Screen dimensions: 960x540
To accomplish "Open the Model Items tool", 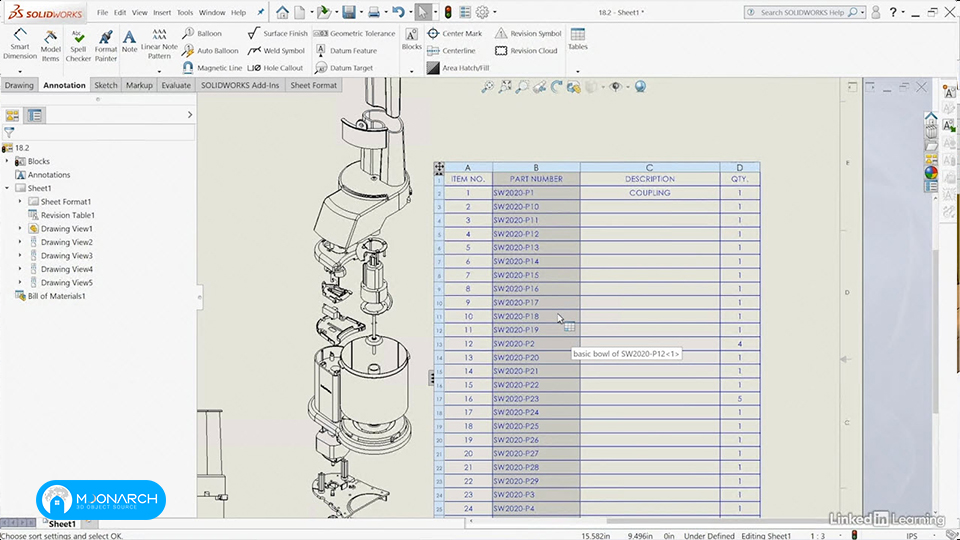I will [50, 45].
